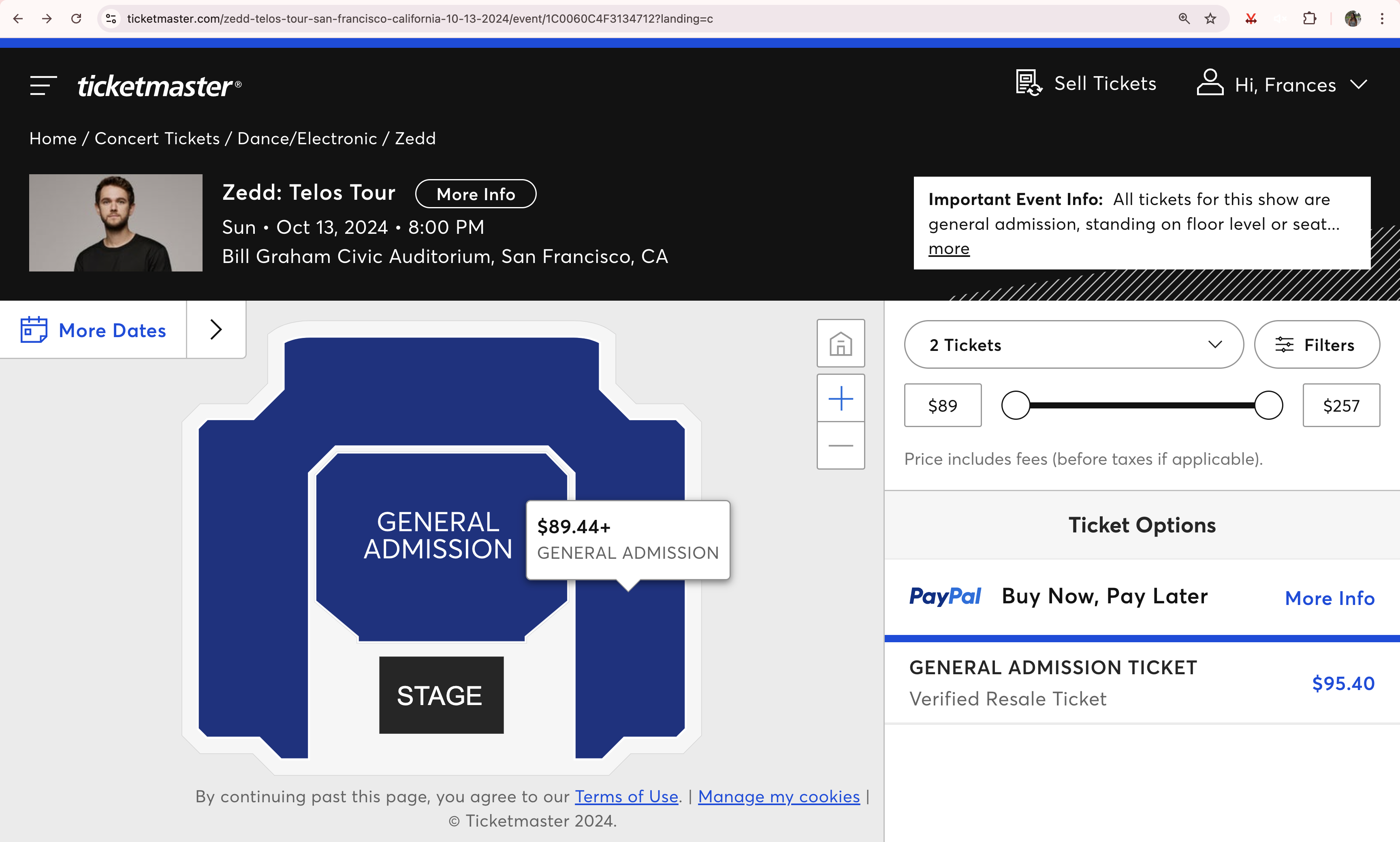Screen dimensions: 1400x842
Task: Open the Chrome three-dot menu
Action: 1382,19
